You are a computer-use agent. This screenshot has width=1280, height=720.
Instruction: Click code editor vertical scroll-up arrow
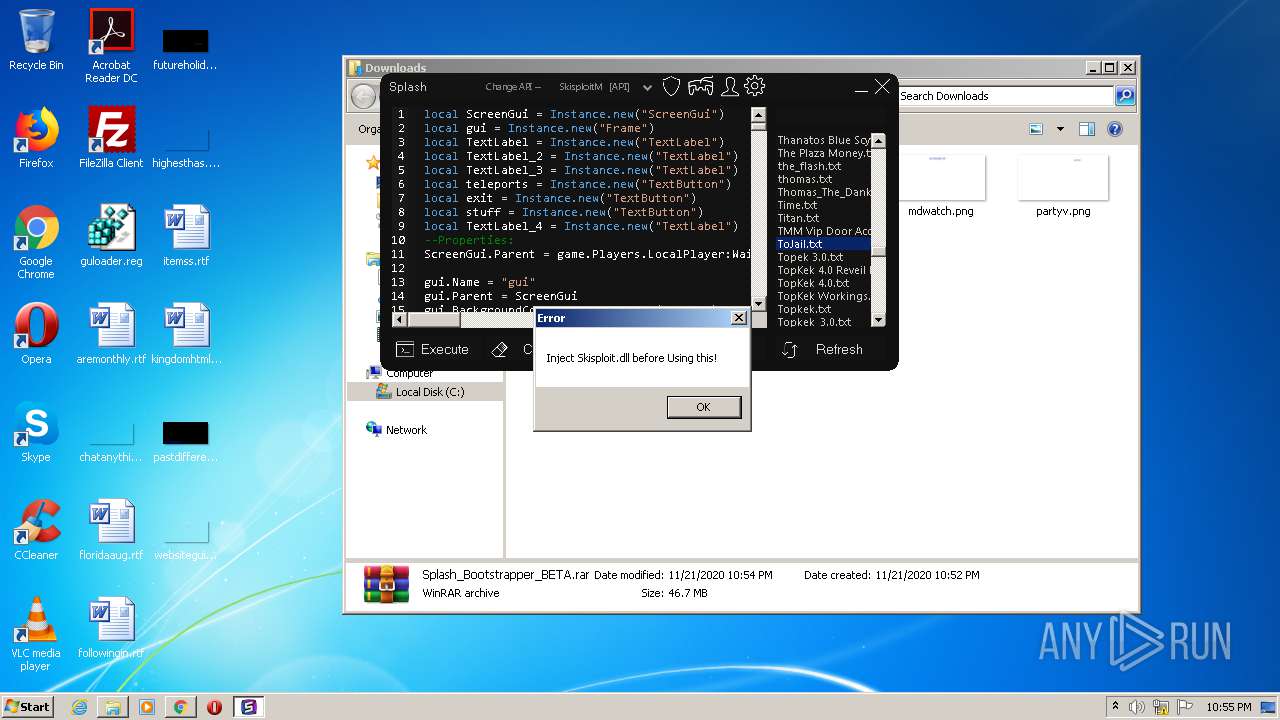[758, 114]
